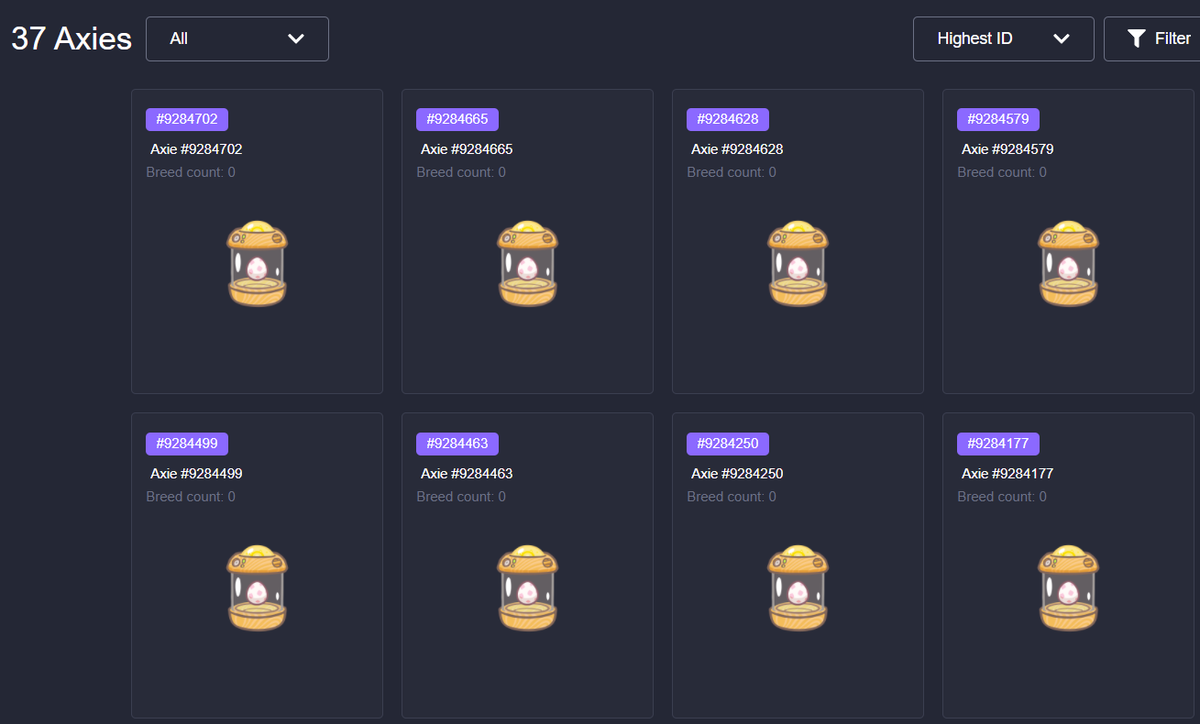1200x724 pixels.
Task: Click the egg incubator of Axie #9284463
Action: pos(527,588)
